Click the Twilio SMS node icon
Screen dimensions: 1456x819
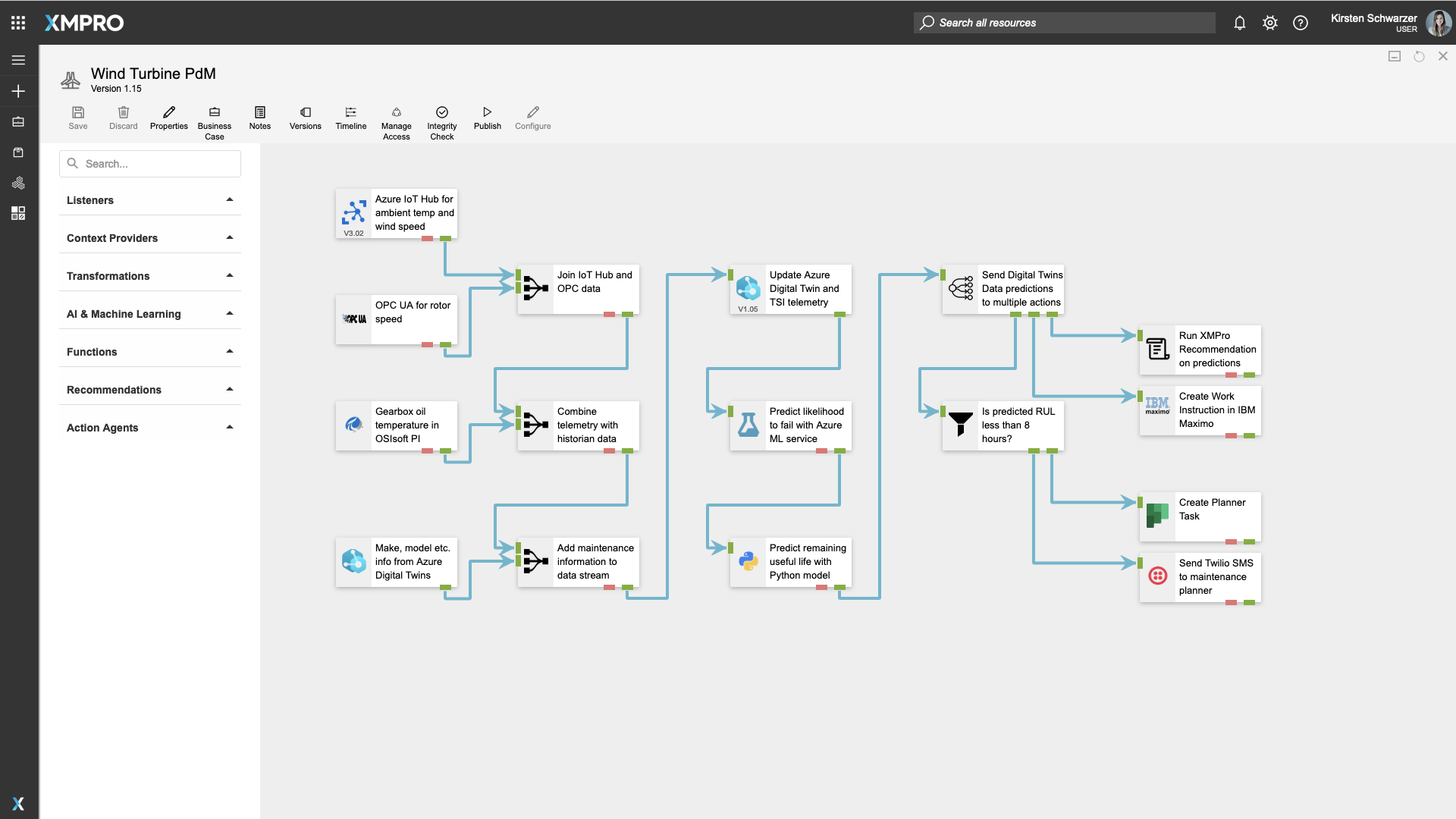pyautogui.click(x=1158, y=576)
